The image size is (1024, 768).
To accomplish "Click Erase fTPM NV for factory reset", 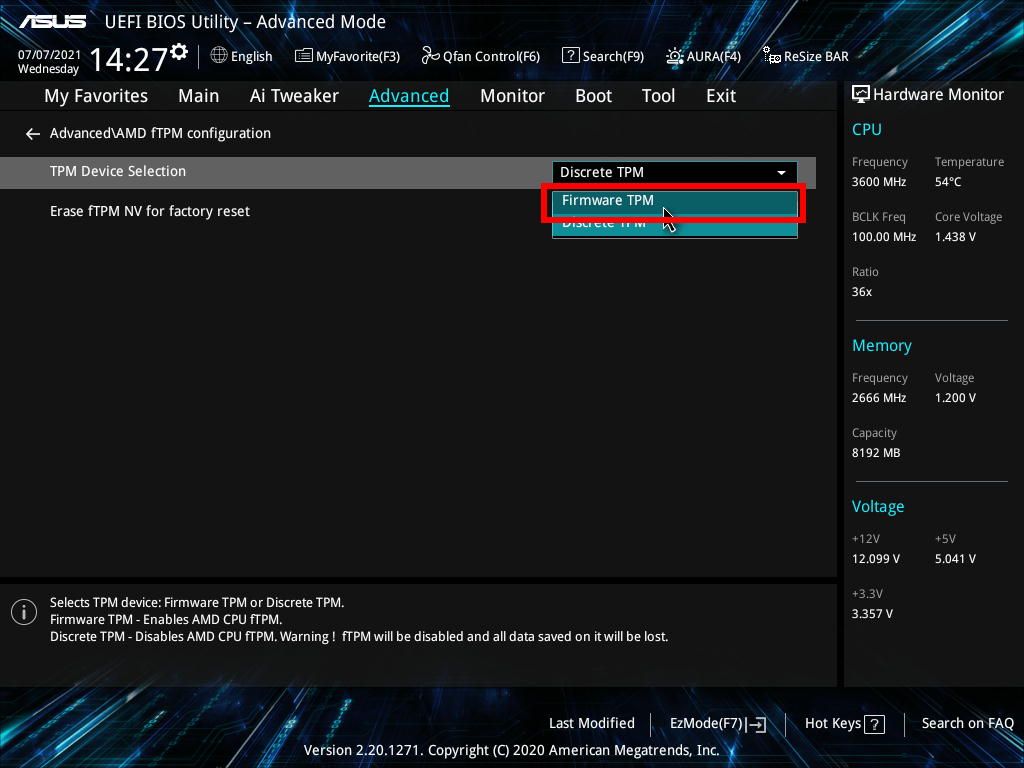I will click(150, 212).
